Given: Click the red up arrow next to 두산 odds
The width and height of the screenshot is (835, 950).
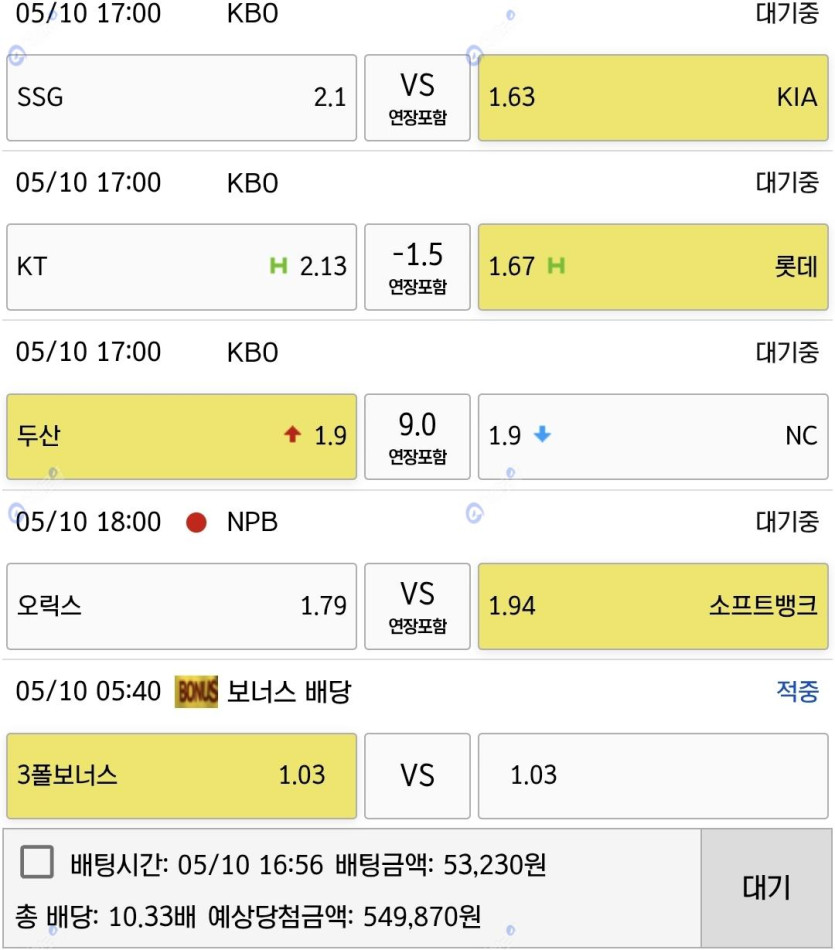Looking at the screenshot, I should (x=293, y=434).
